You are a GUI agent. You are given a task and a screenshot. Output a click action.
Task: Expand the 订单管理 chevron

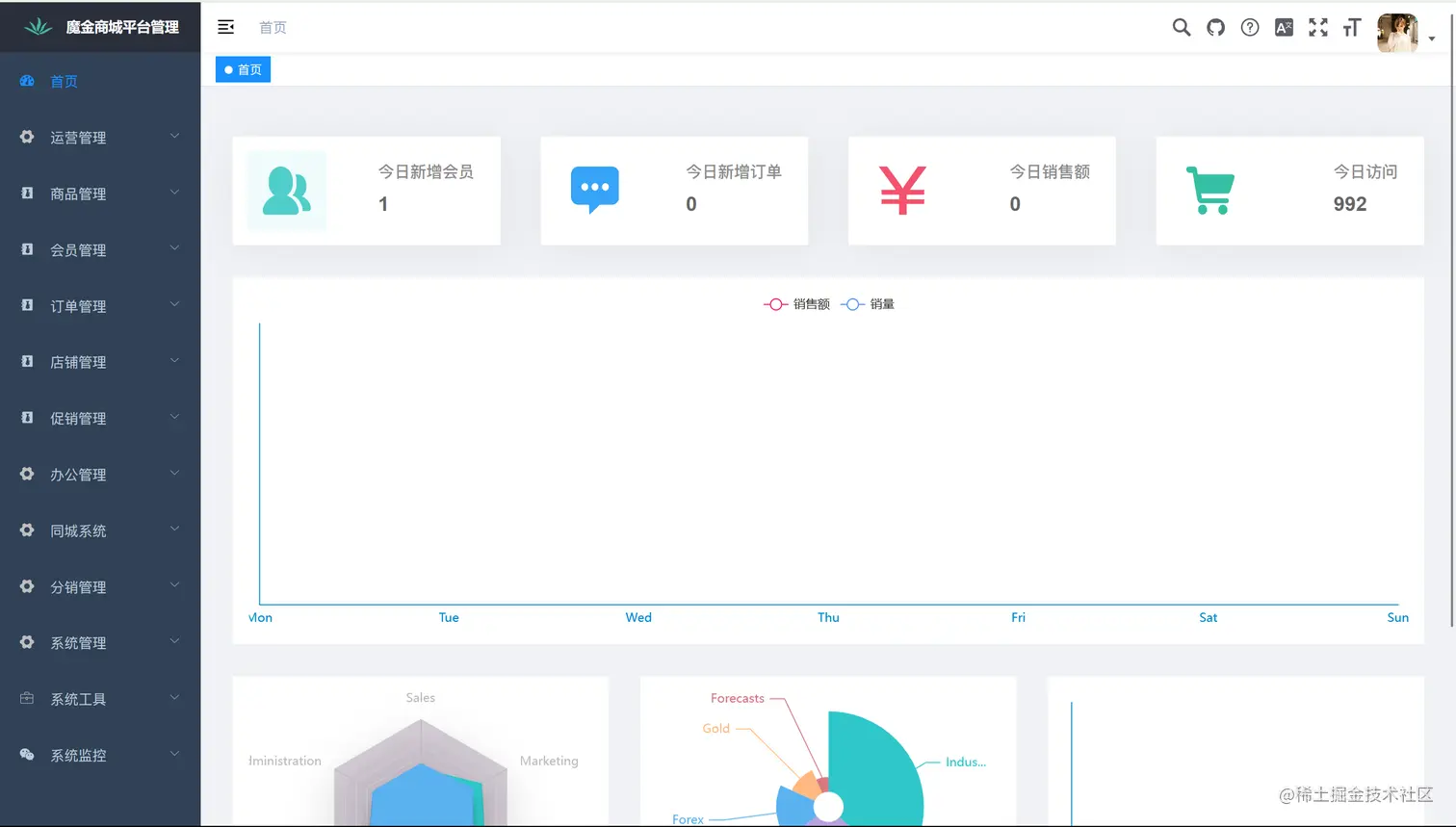pos(175,304)
